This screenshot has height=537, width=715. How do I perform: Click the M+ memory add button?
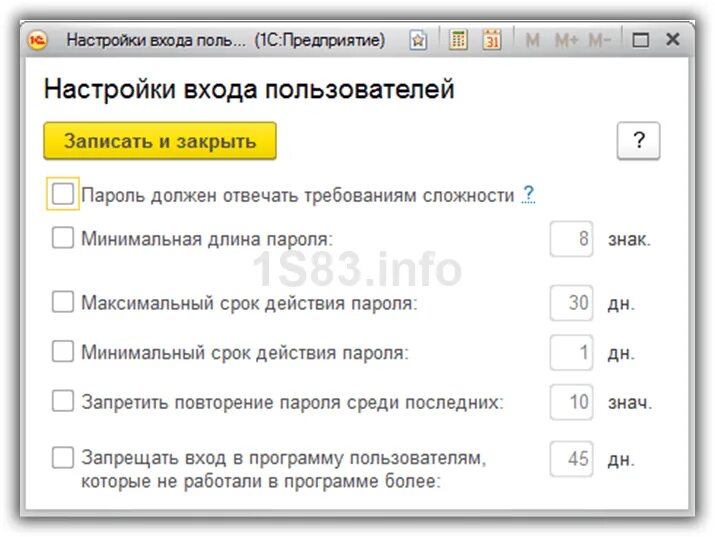coord(566,41)
